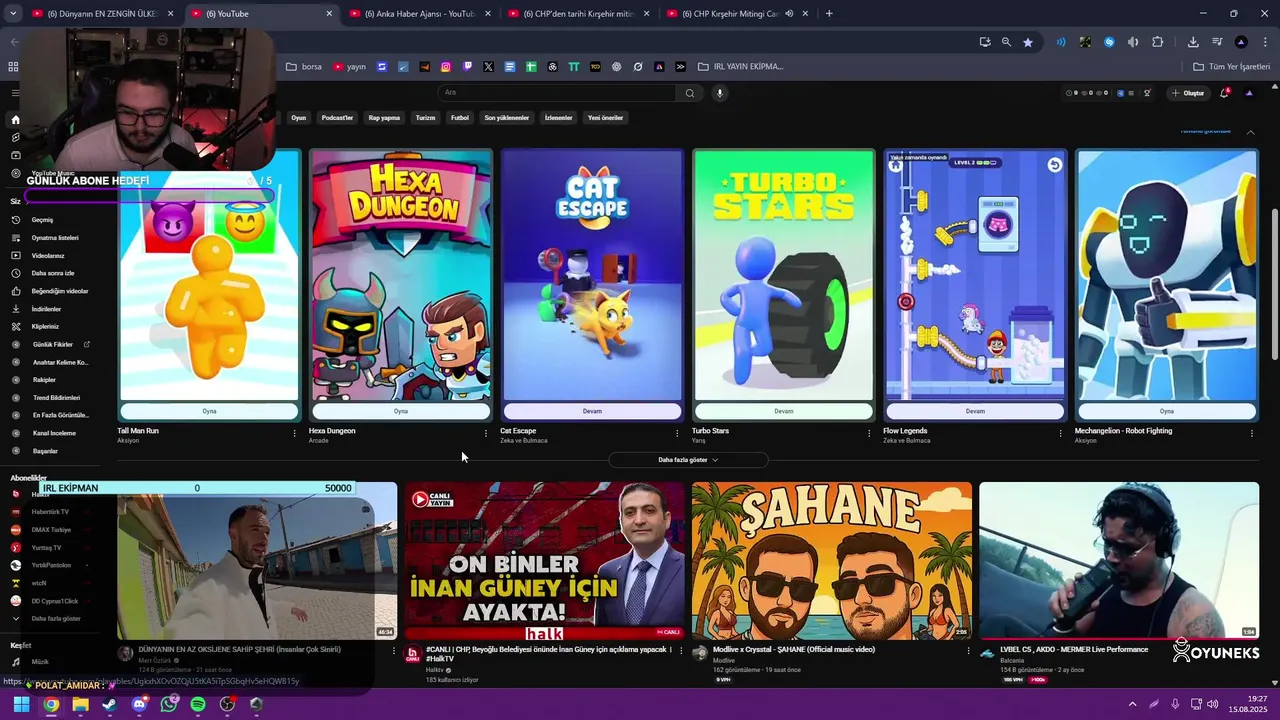1280x720 pixels.
Task: Open İndirilenler in the sidebar
Action: 46,309
